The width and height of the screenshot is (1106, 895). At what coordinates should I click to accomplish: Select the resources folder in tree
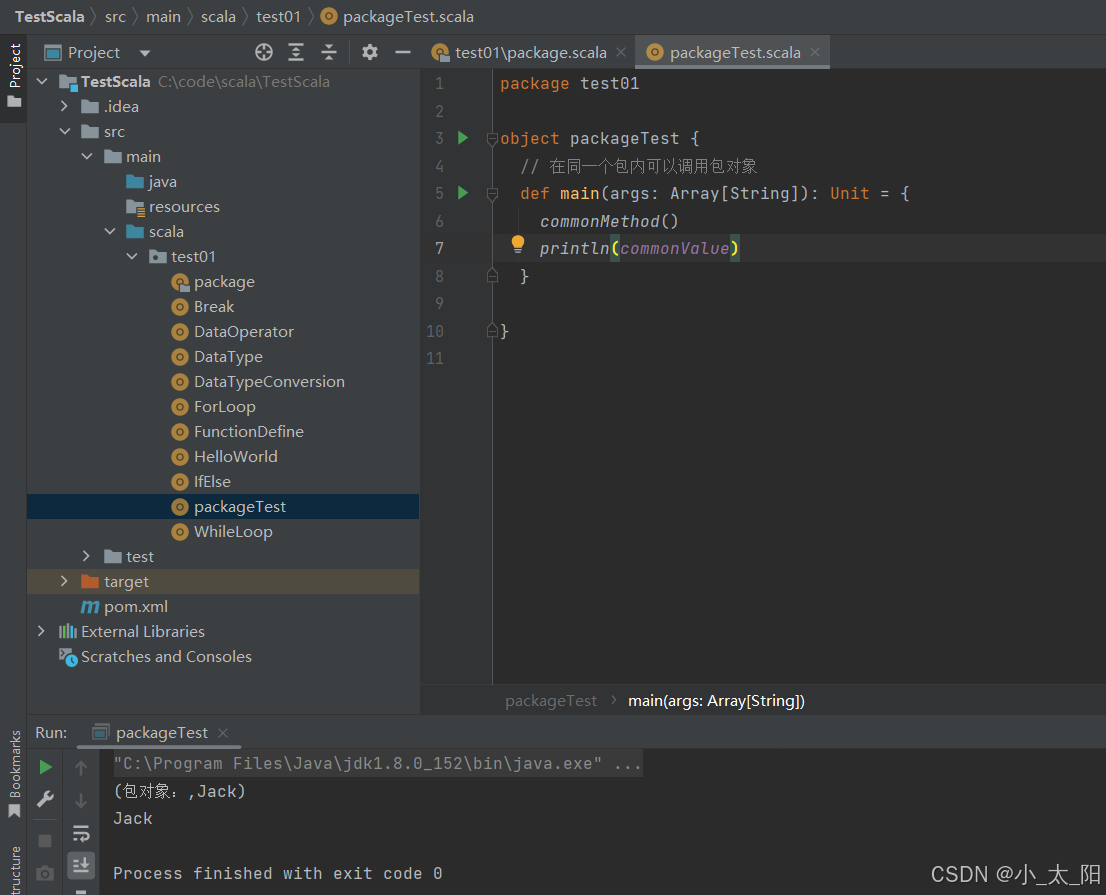point(173,207)
